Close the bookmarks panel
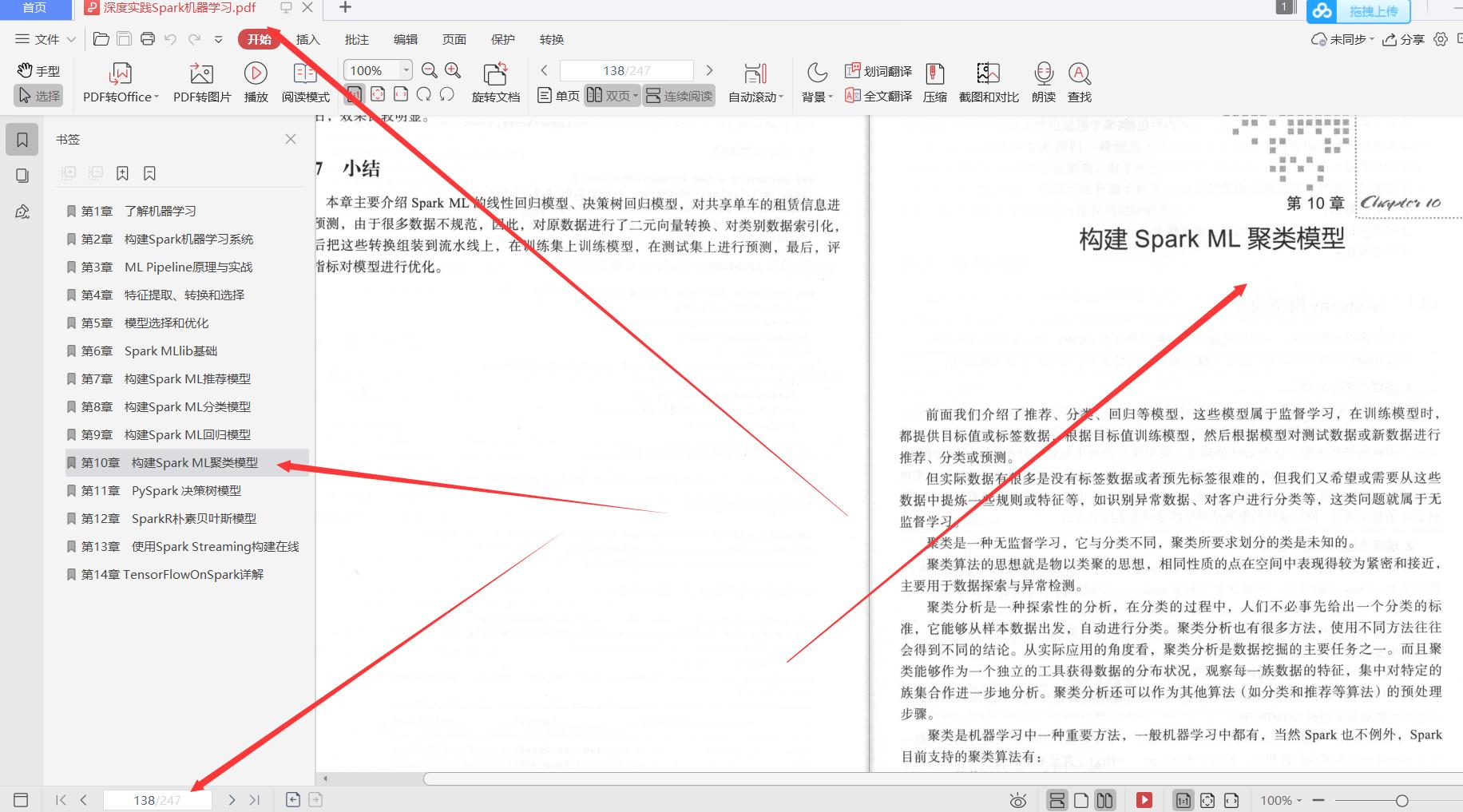Image resolution: width=1463 pixels, height=812 pixels. [x=291, y=139]
